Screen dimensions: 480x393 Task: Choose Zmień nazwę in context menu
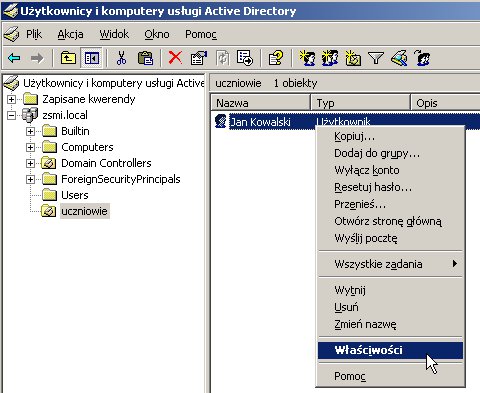click(390, 324)
